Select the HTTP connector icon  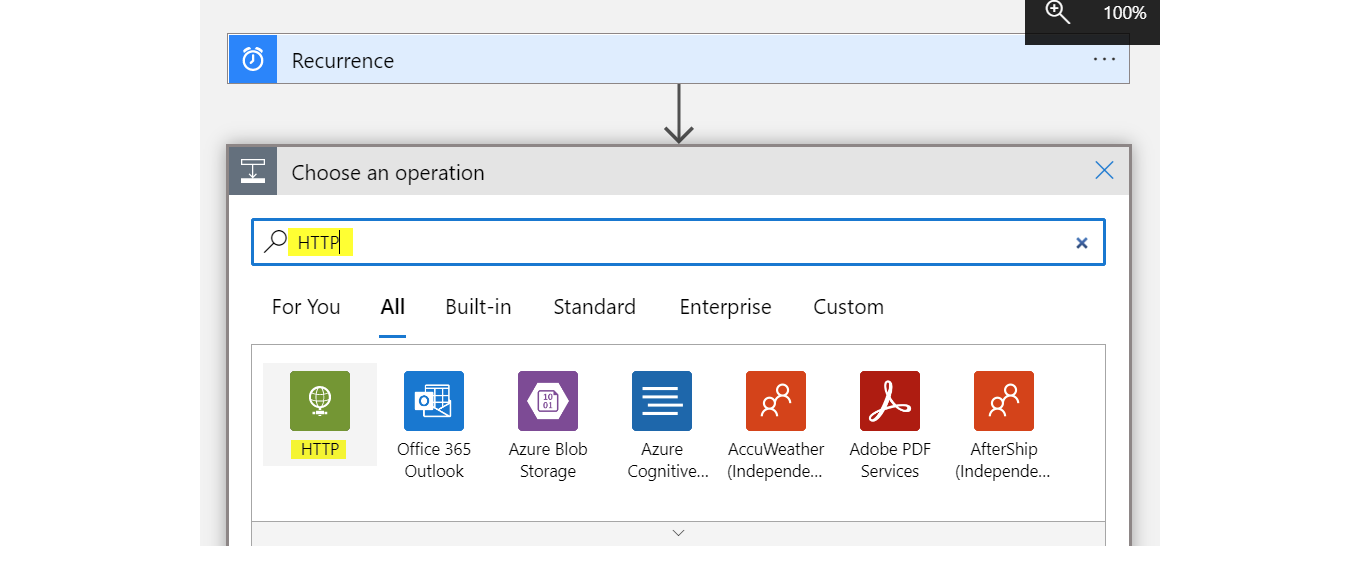pos(320,401)
